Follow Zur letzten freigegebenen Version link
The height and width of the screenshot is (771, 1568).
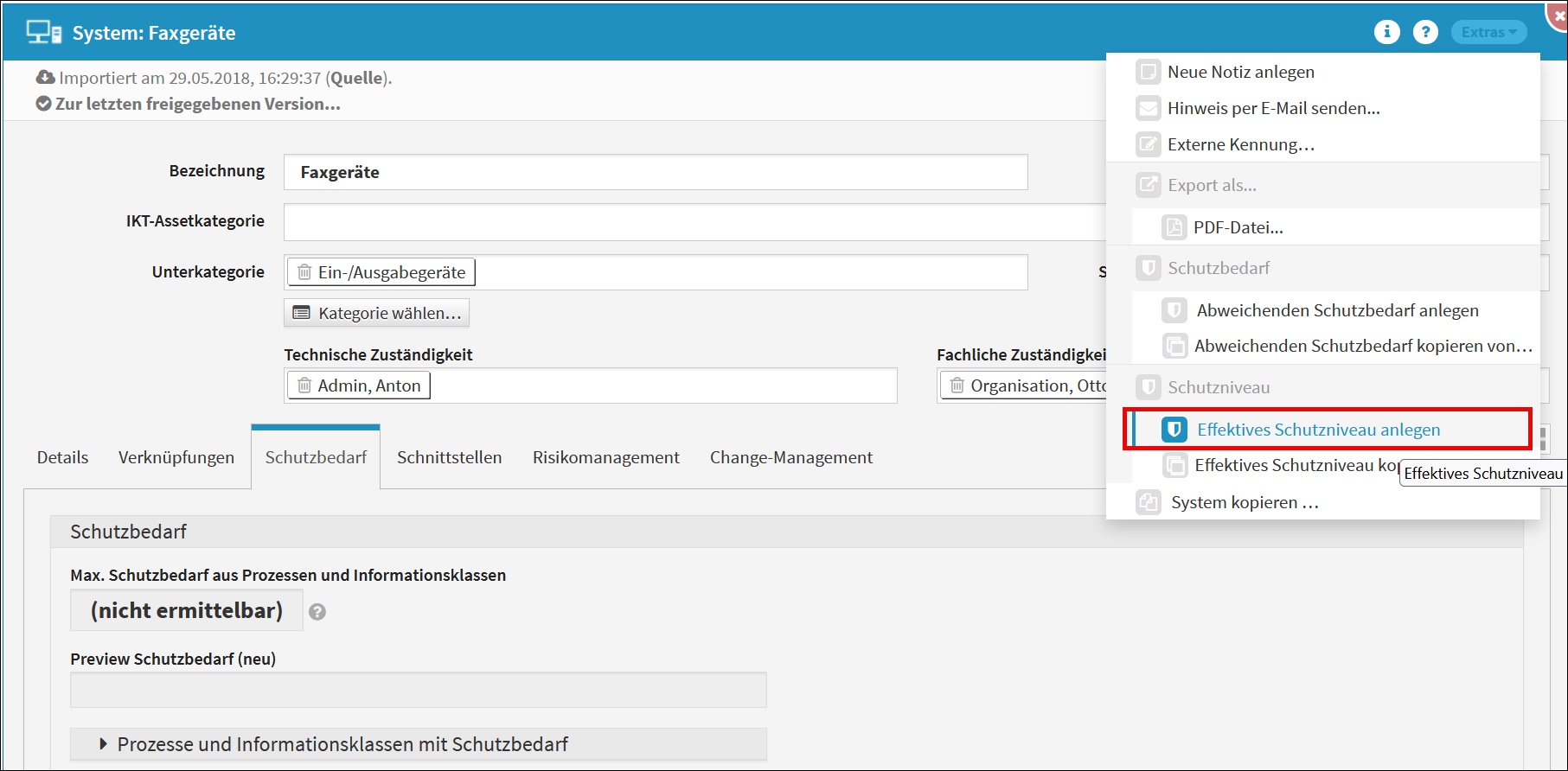pos(197,104)
